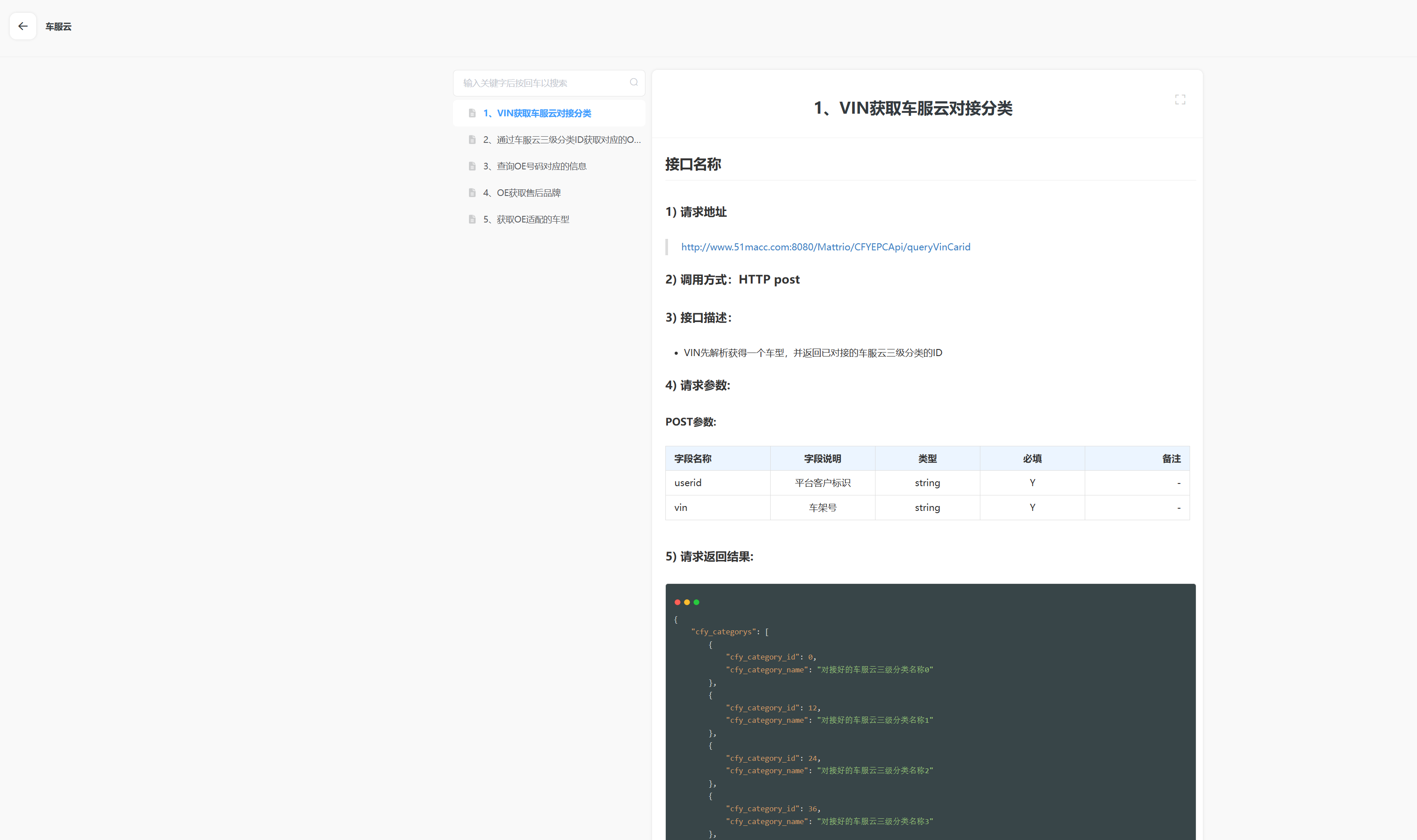Click the "cfy_categorys" key in code

click(724, 632)
